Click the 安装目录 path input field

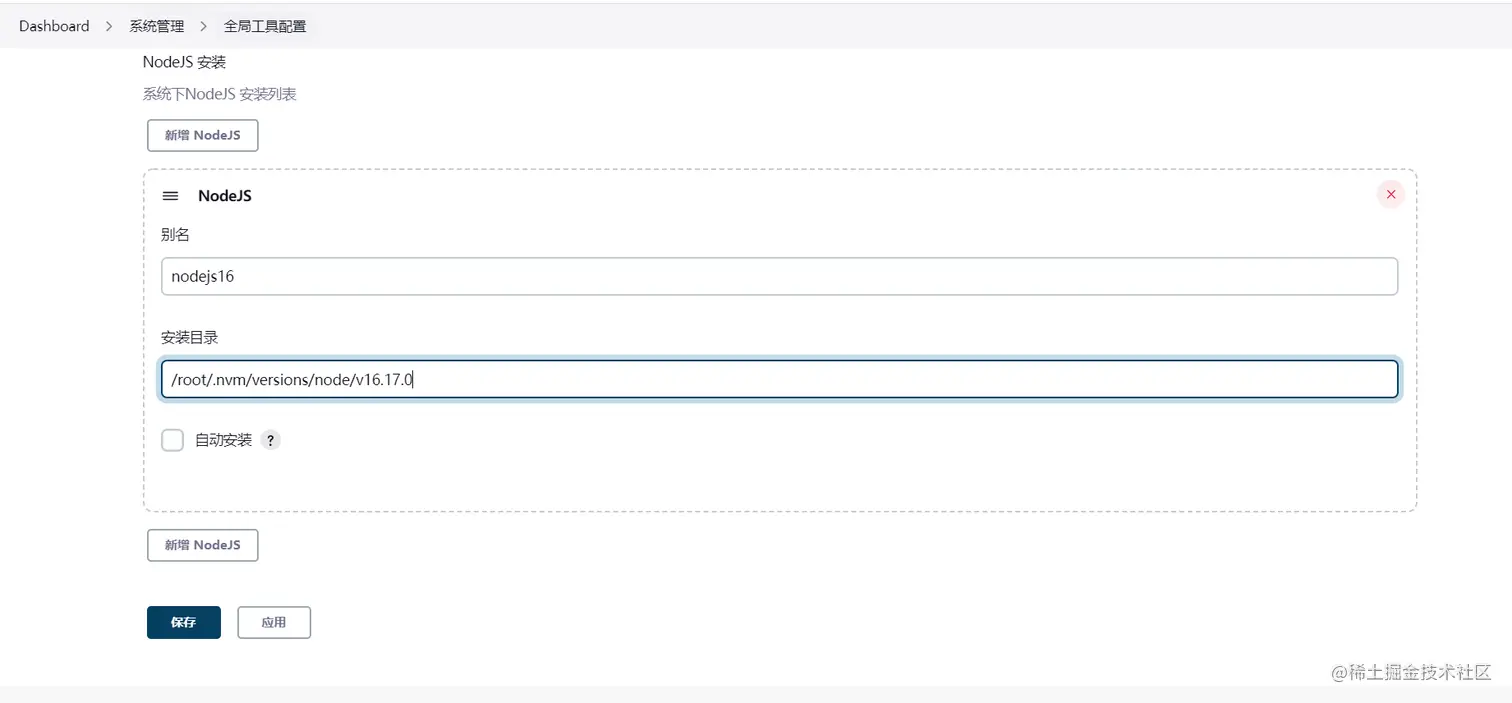pyautogui.click(x=779, y=380)
